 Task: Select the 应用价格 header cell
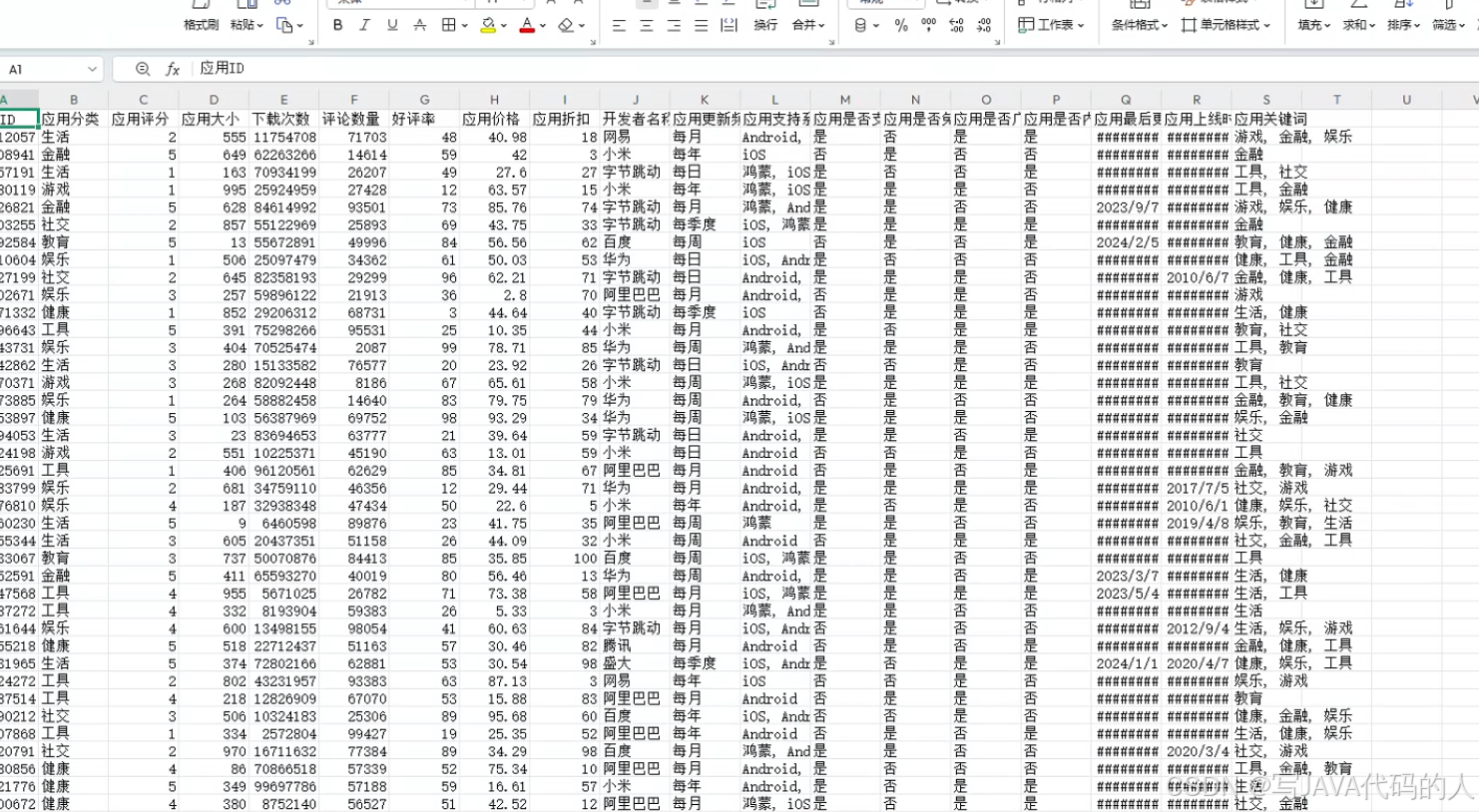(x=494, y=119)
